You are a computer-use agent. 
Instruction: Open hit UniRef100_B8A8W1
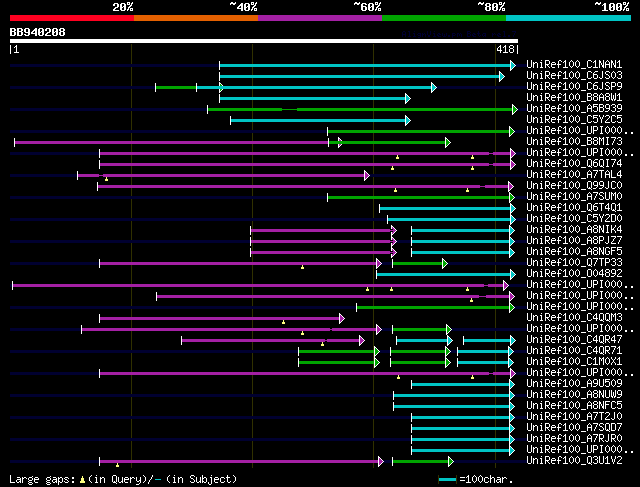[574, 98]
